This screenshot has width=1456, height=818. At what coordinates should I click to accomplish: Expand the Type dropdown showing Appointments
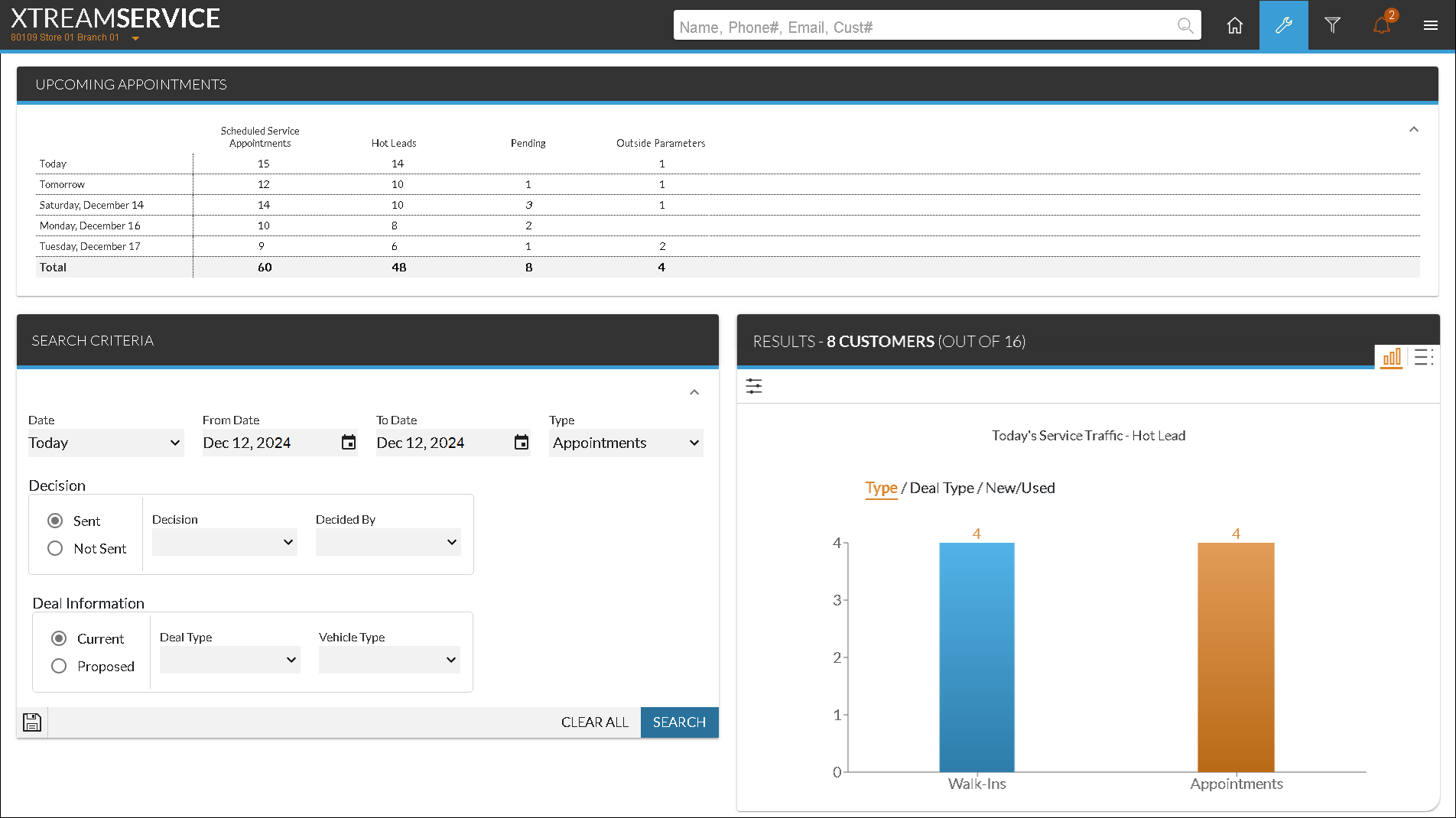[x=626, y=443]
